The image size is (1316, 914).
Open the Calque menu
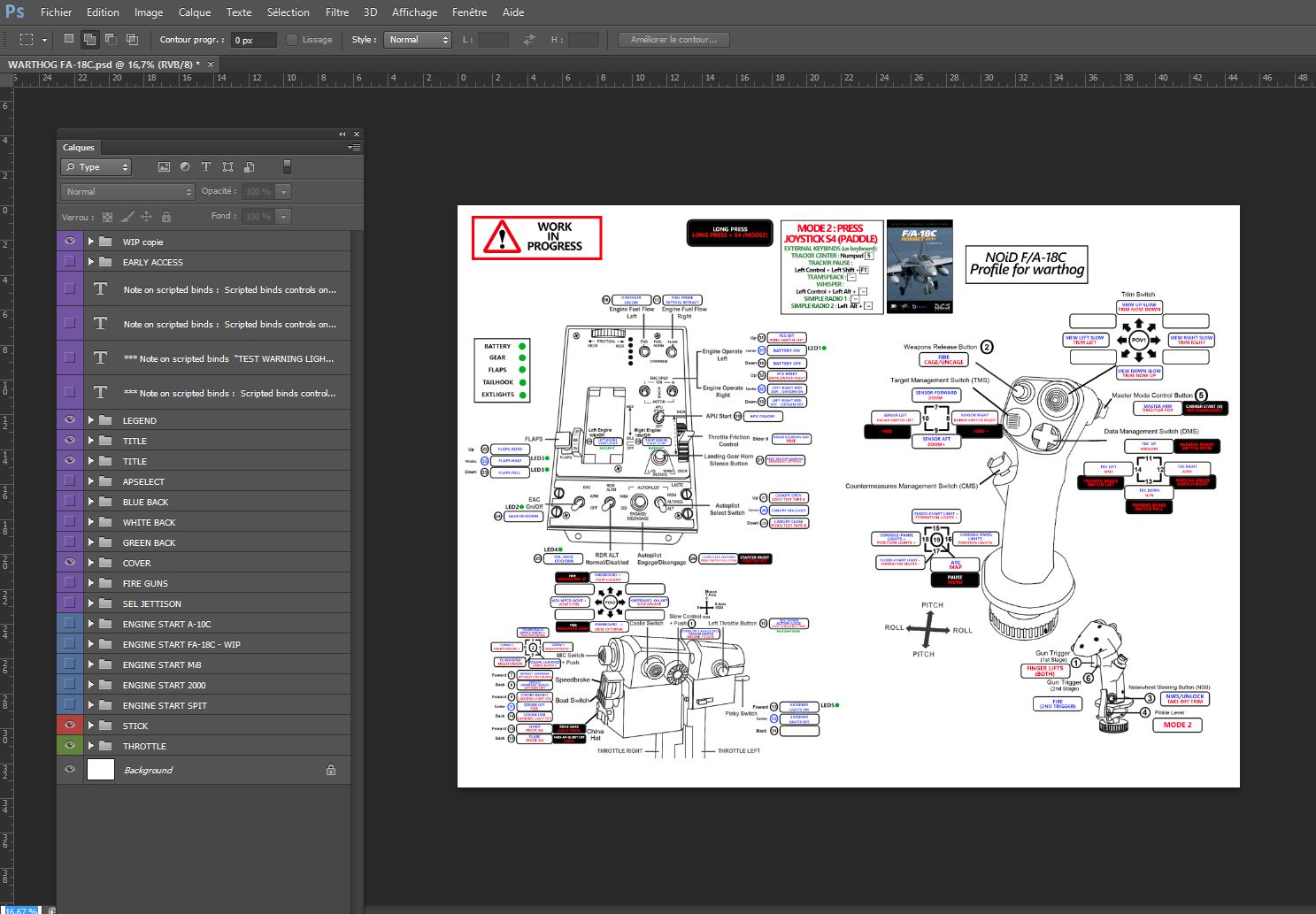[x=194, y=12]
